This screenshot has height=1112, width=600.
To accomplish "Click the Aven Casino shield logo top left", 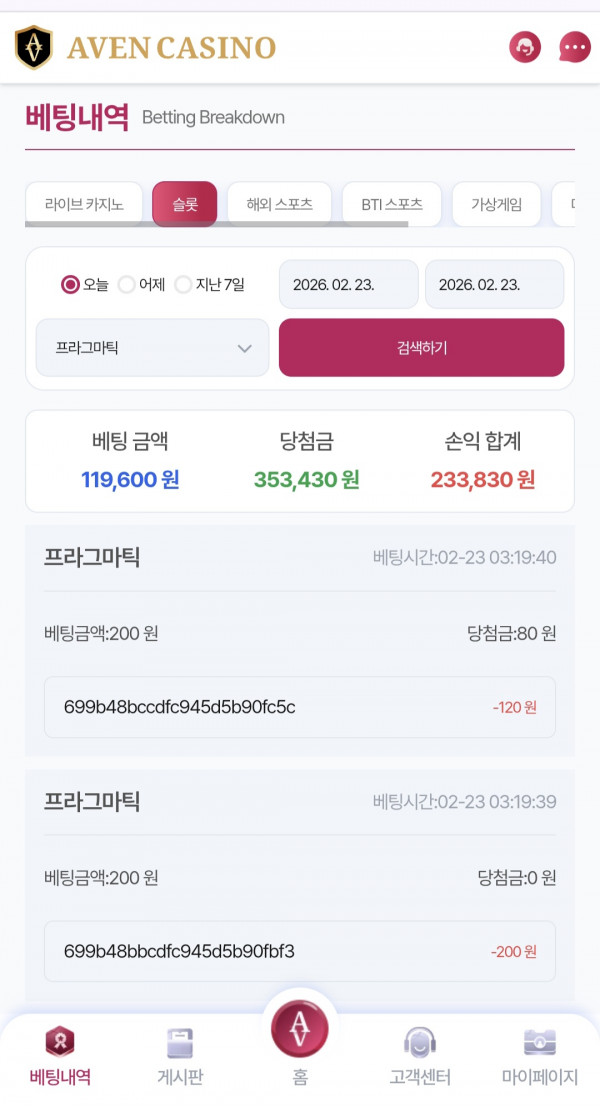I will tap(33, 46).
